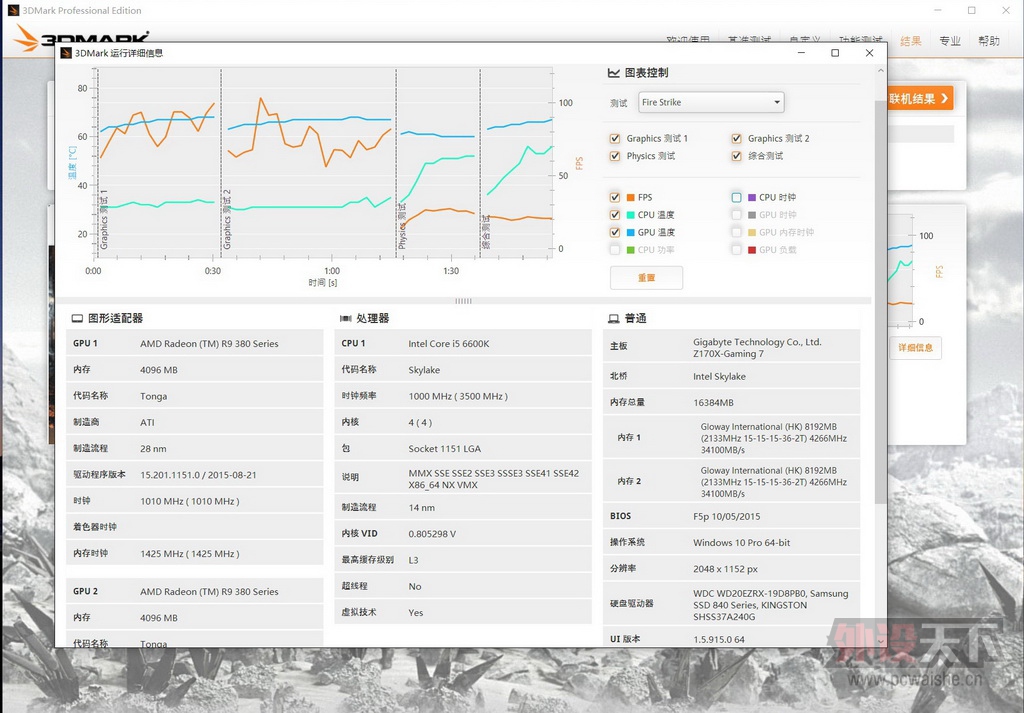
Task: Click the teal CPU 温度 color swatch
Action: point(630,215)
